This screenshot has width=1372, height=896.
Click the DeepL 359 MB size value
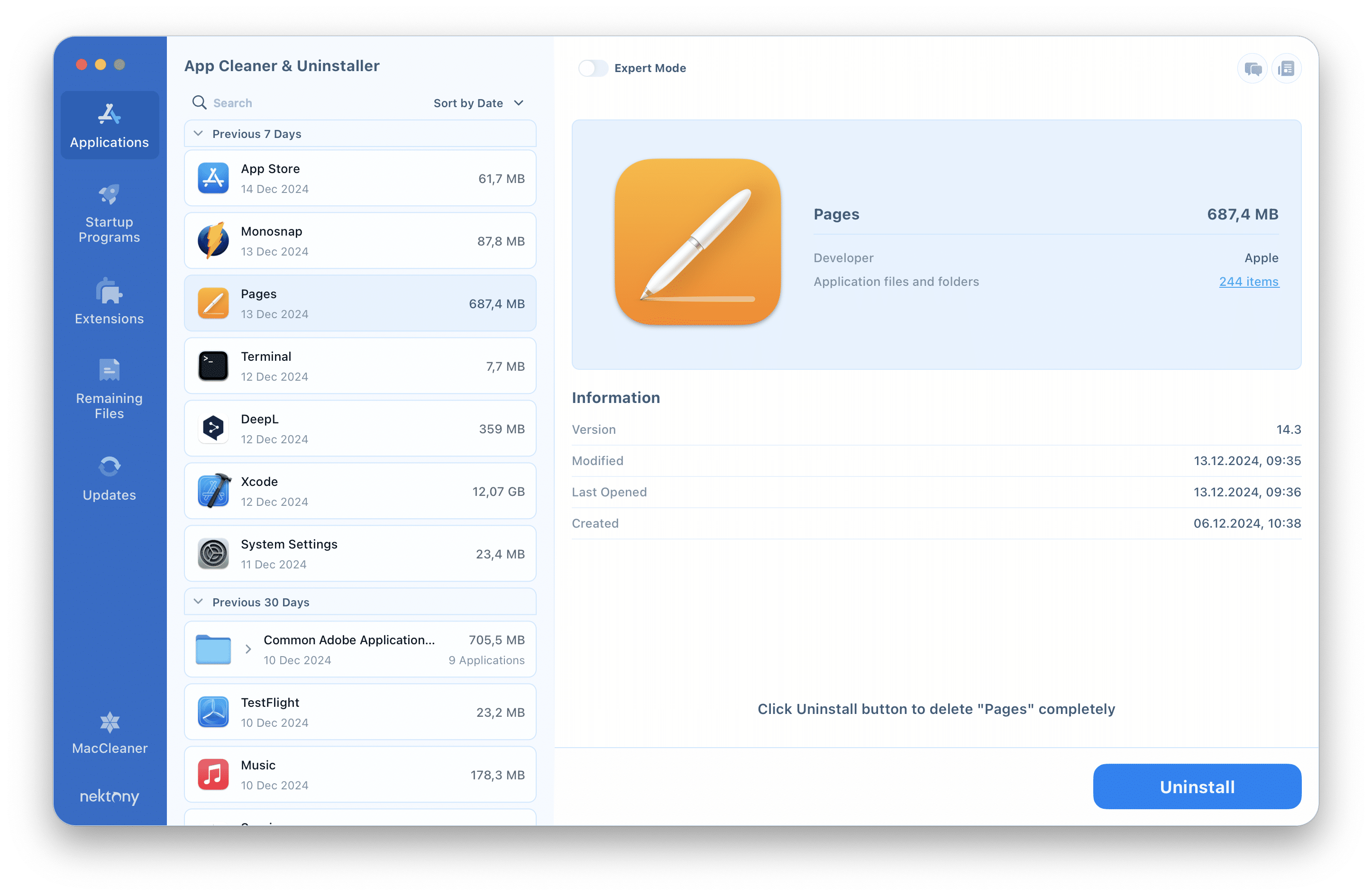(x=502, y=429)
